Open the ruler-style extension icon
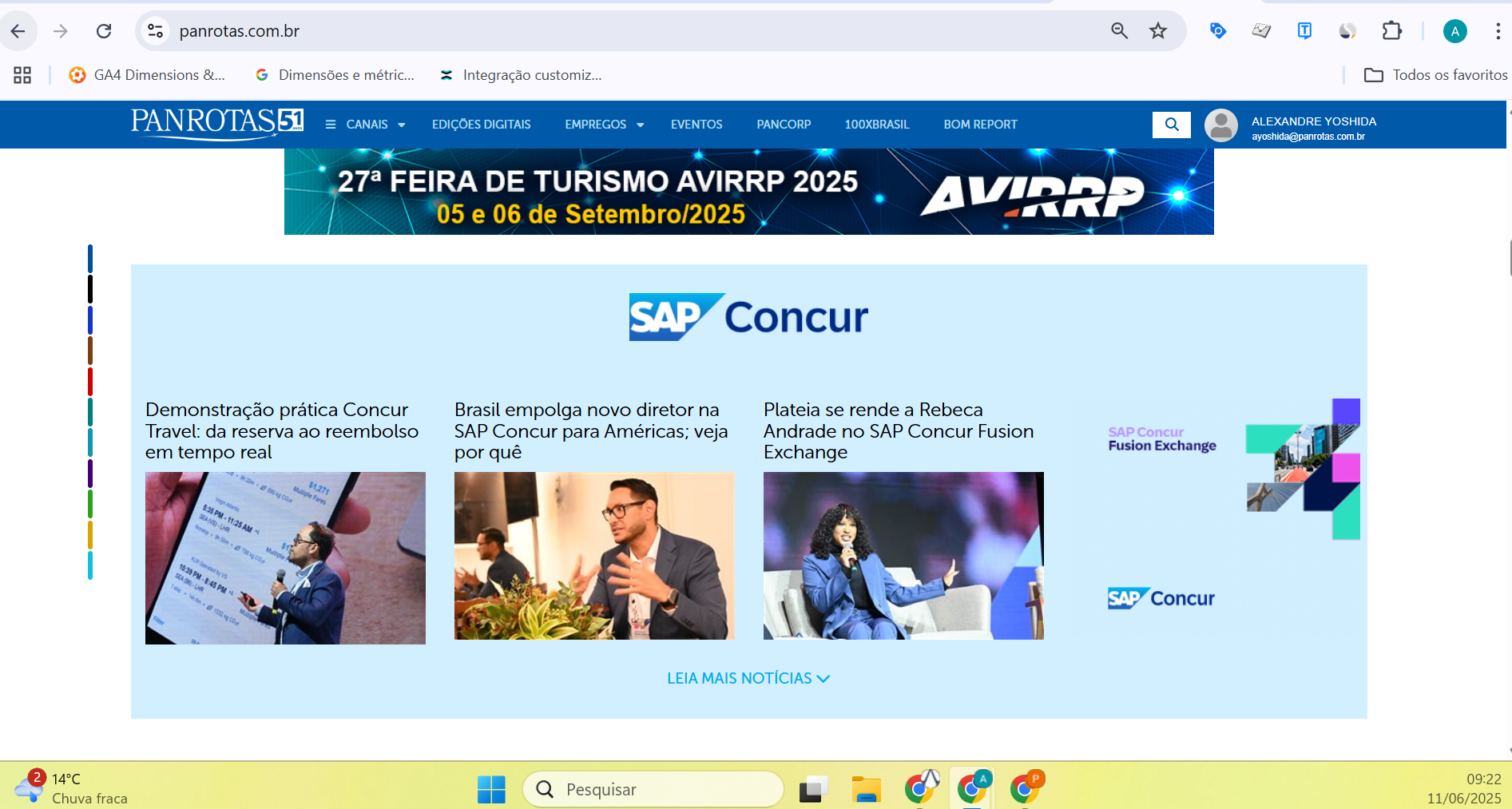Viewport: 1512px width, 809px height. [1261, 31]
